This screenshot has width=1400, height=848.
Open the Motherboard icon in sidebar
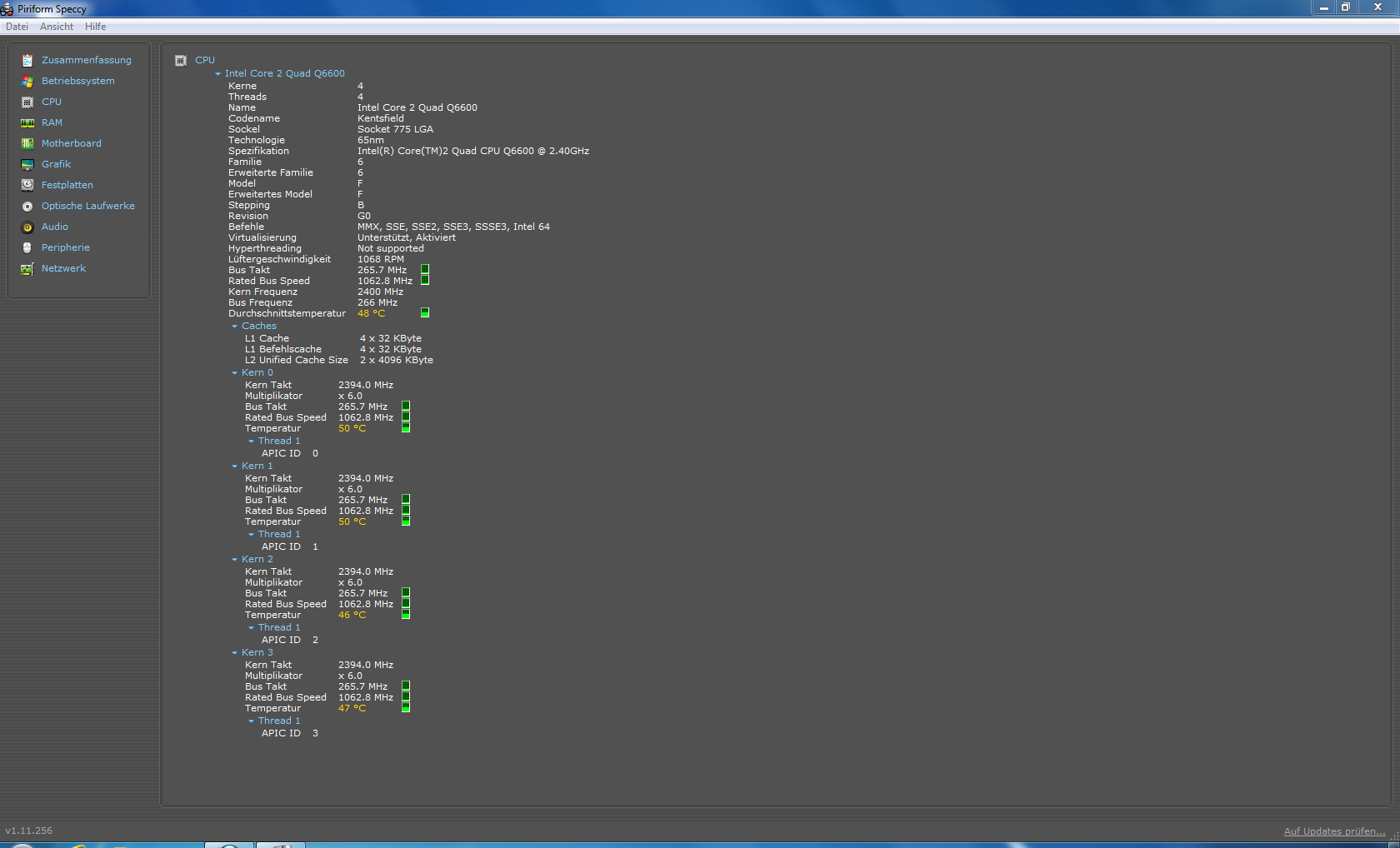[x=27, y=143]
